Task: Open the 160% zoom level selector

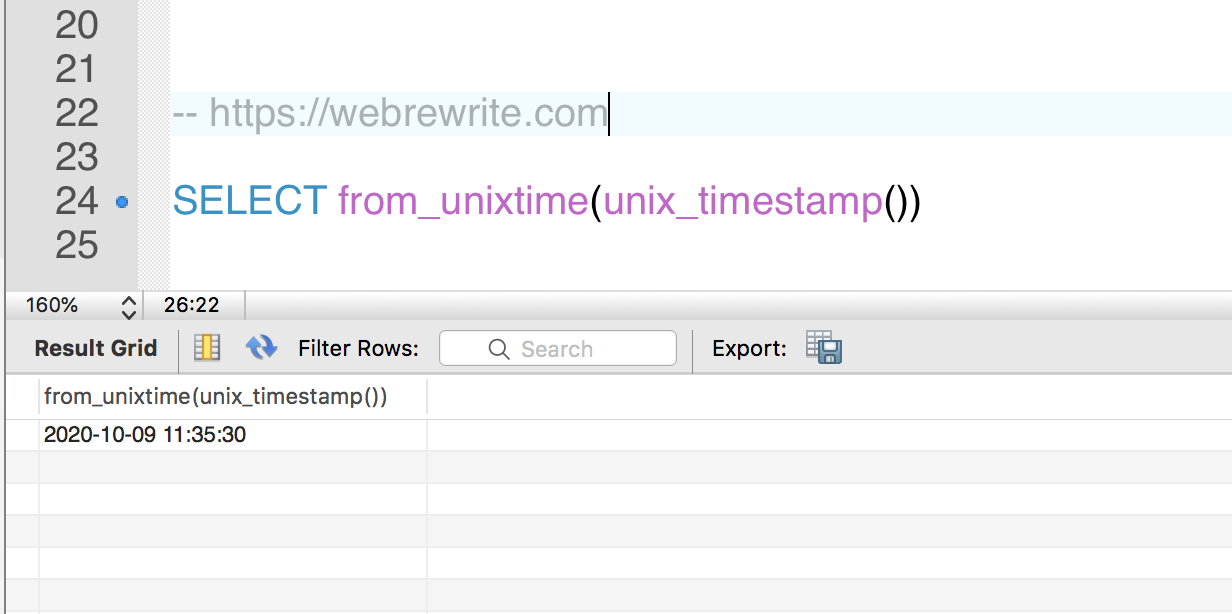Action: 70,305
